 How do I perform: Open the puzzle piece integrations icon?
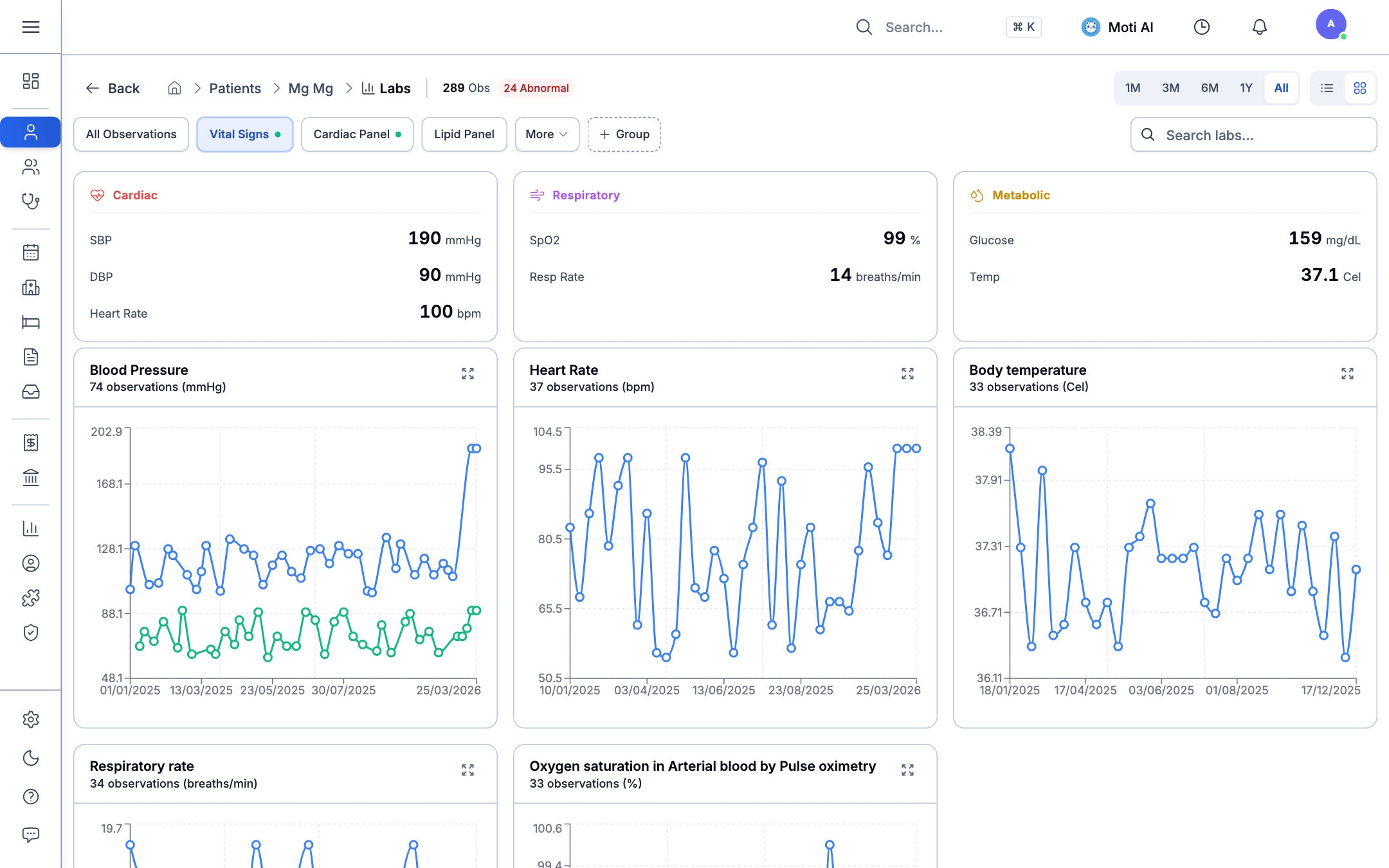point(31,598)
